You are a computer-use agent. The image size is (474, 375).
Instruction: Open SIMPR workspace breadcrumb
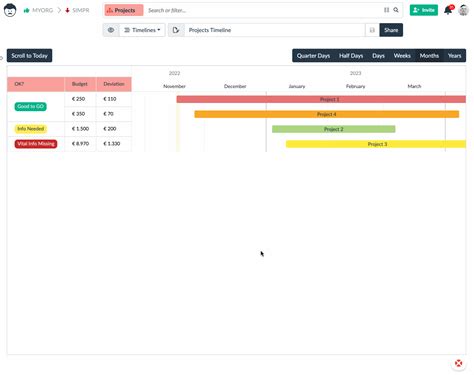pos(77,10)
